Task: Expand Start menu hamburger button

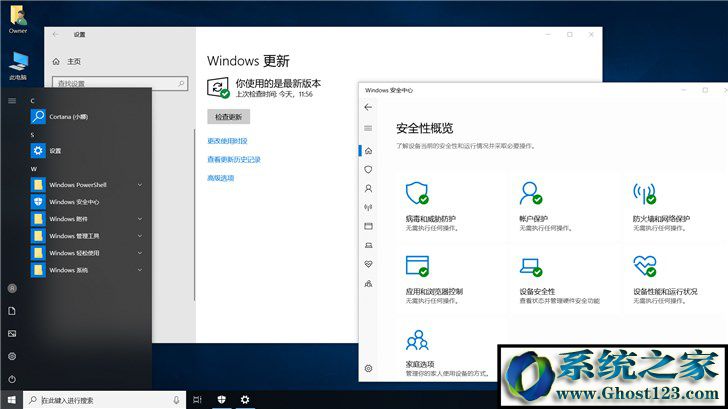Action: click(12, 101)
